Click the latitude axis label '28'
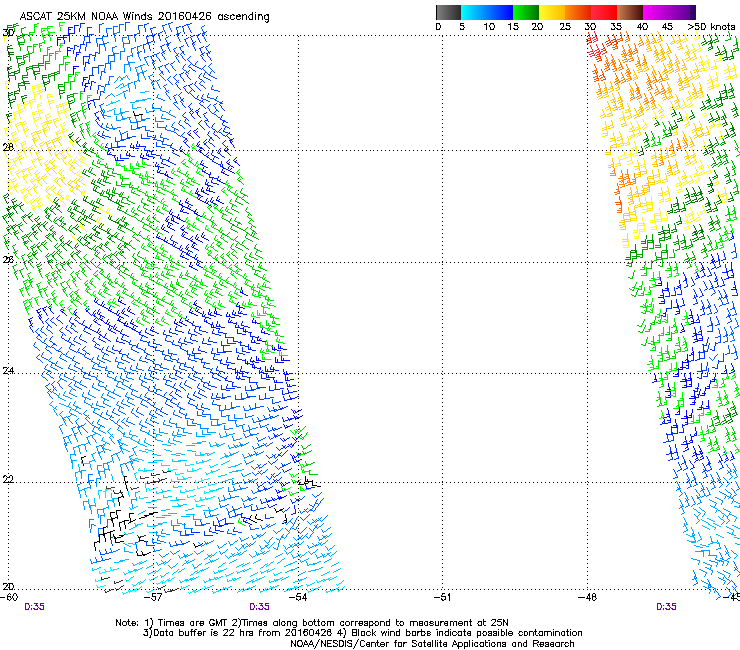Screen dimensions: 740x650 click(x=8, y=147)
